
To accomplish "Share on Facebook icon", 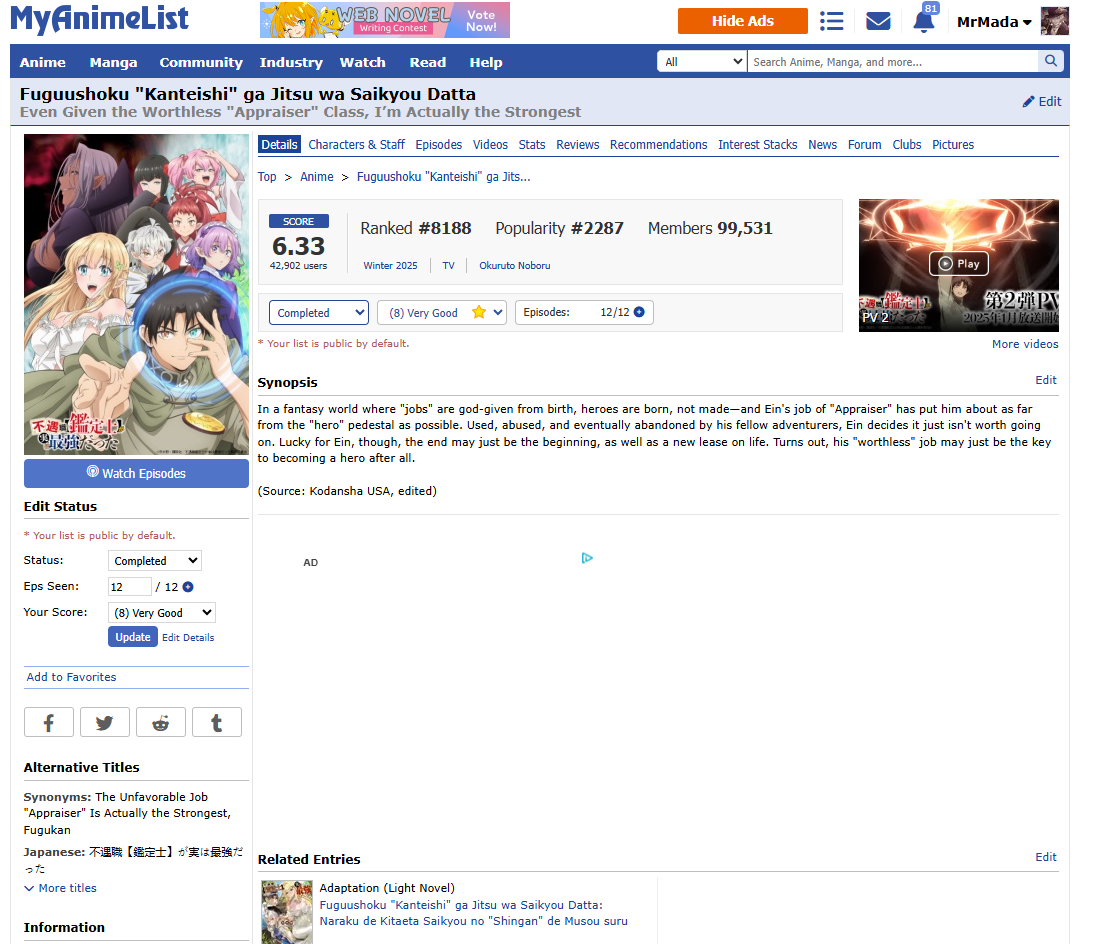I will [x=49, y=723].
